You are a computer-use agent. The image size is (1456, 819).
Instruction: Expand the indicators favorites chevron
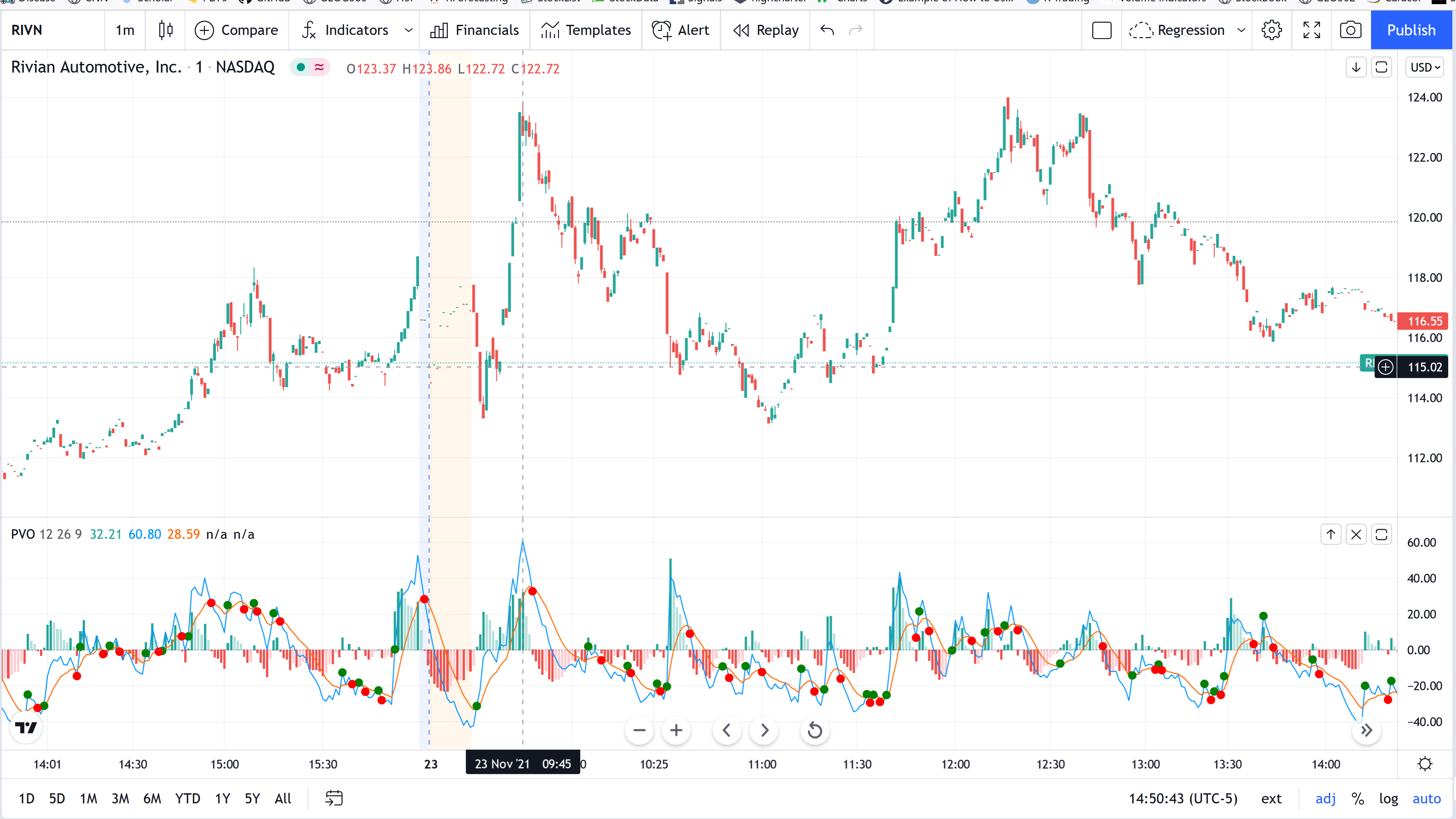click(409, 30)
